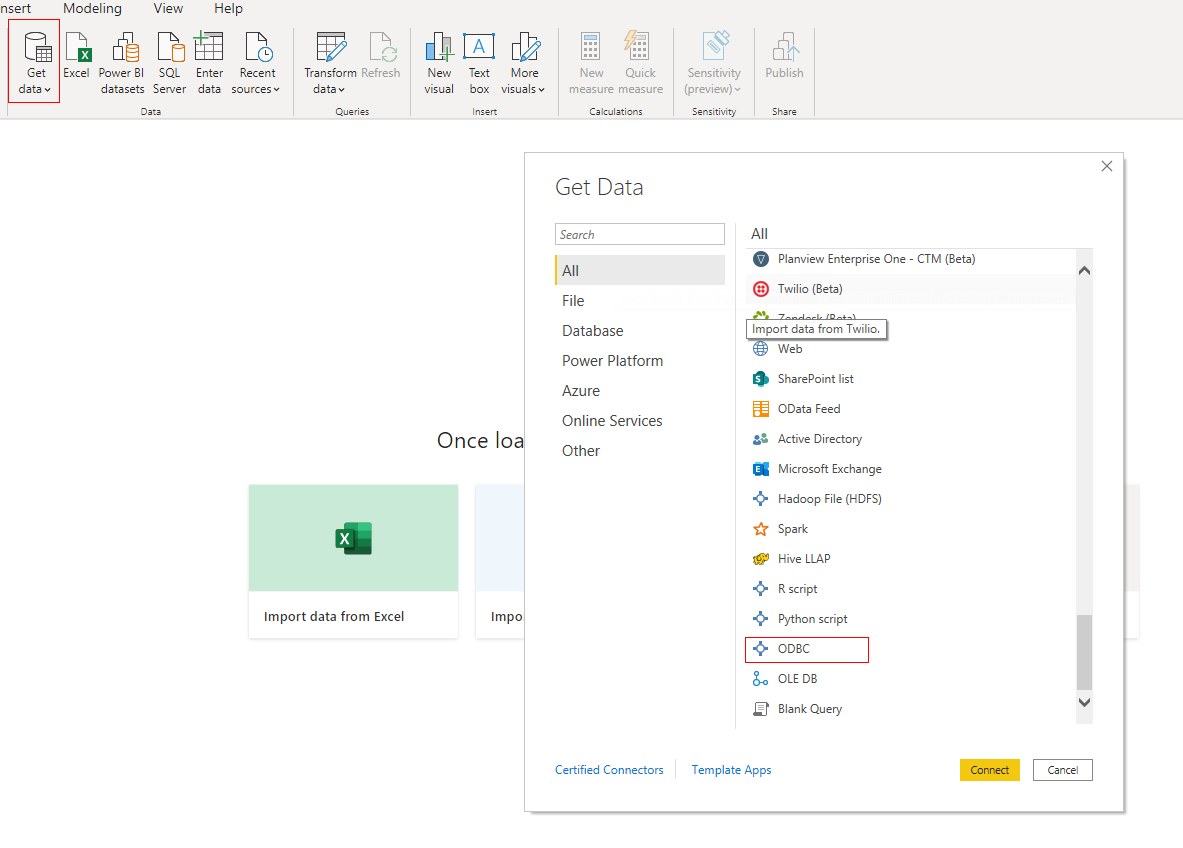This screenshot has height=848, width=1183.
Task: Click the Import data from Excel card
Action: (x=353, y=561)
